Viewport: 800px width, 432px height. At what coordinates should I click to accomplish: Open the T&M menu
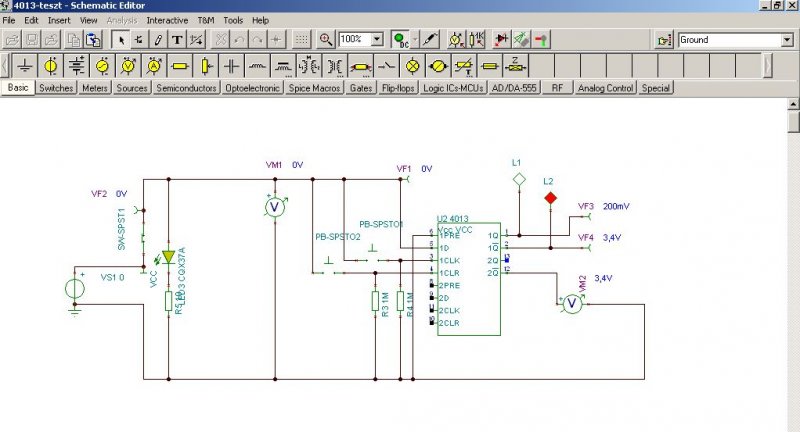pos(206,20)
